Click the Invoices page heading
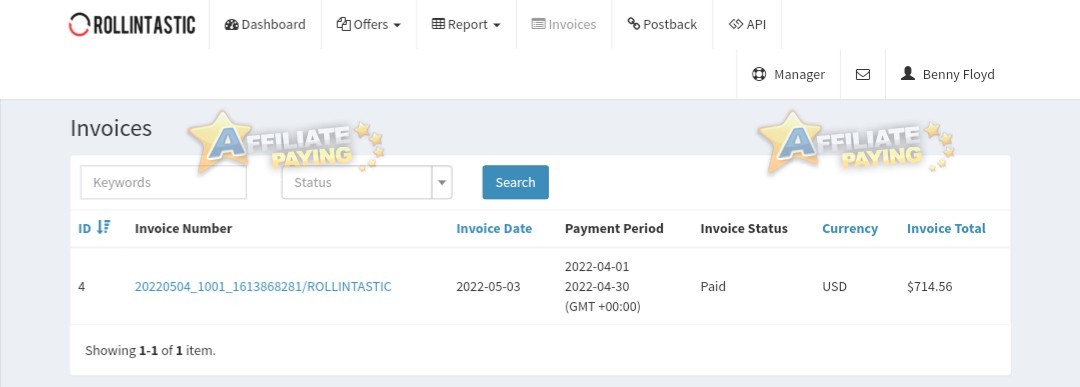The height and width of the screenshot is (387, 1080). [x=111, y=128]
